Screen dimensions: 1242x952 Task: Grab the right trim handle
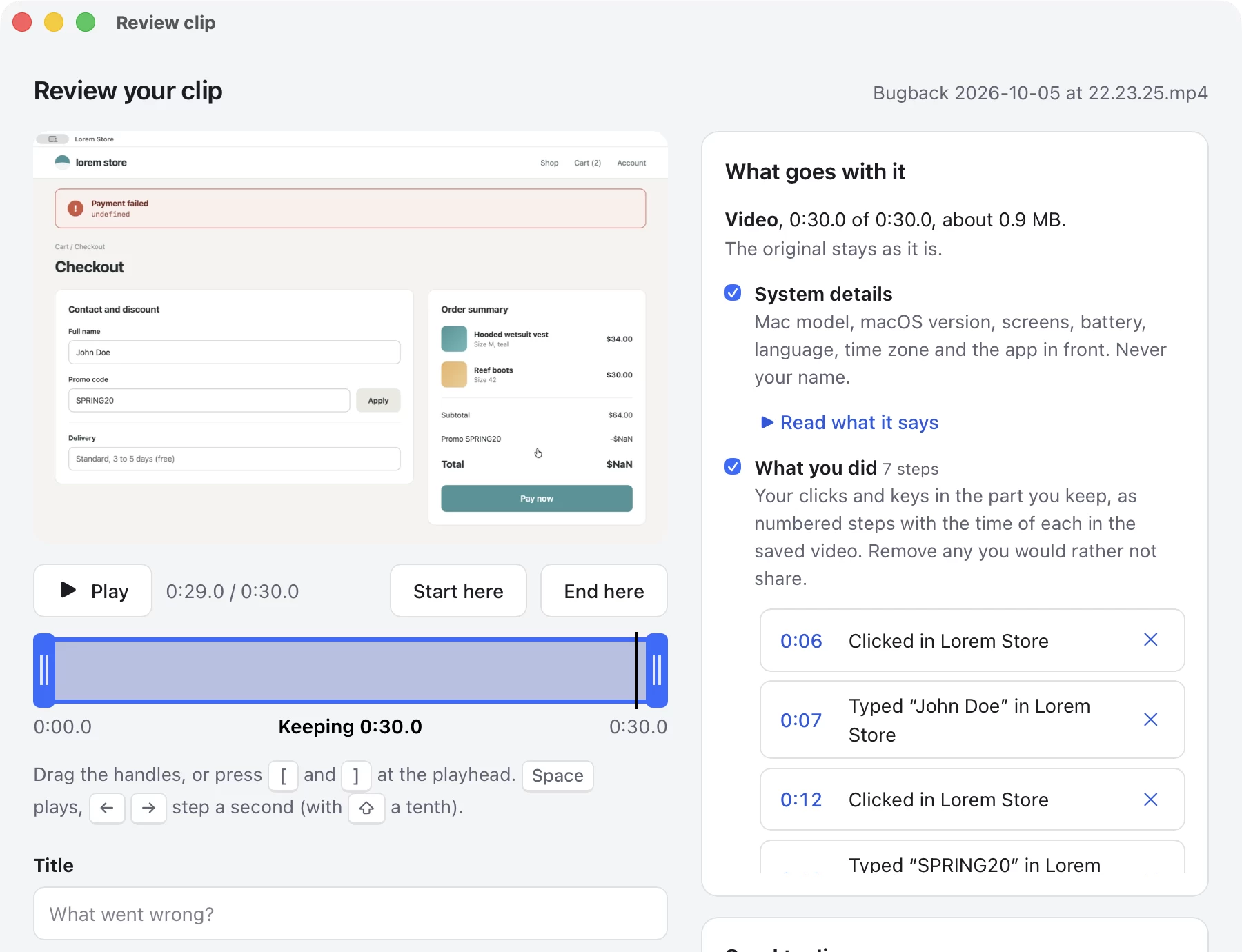point(657,671)
